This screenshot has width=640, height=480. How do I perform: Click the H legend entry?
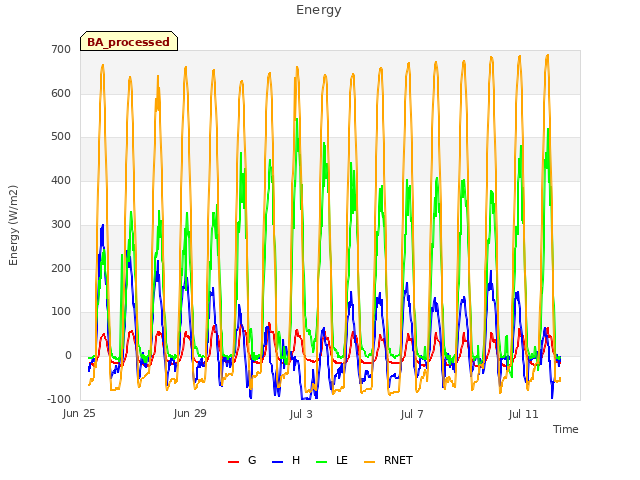pyautogui.click(x=286, y=460)
